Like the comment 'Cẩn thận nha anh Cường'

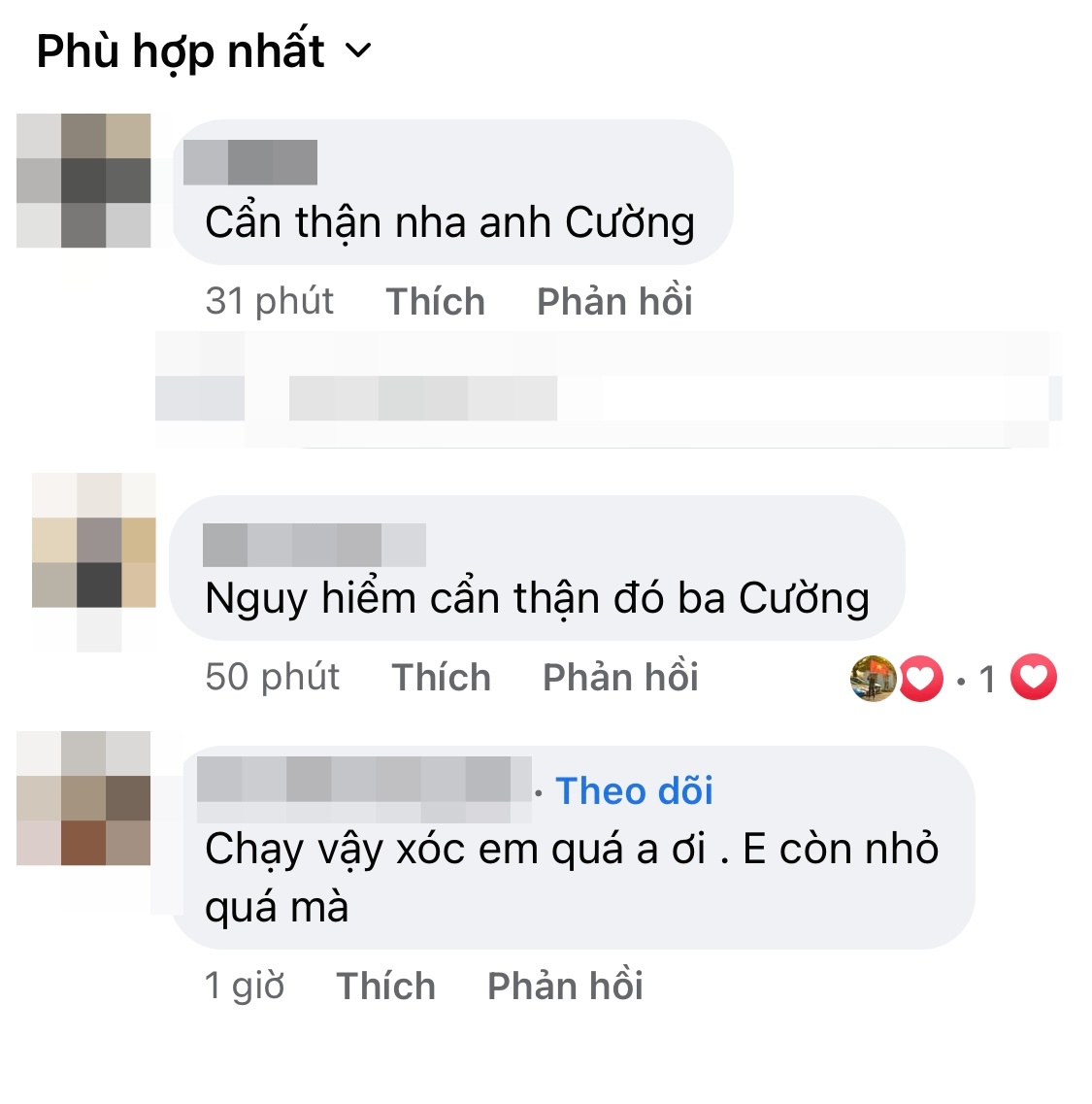click(435, 301)
